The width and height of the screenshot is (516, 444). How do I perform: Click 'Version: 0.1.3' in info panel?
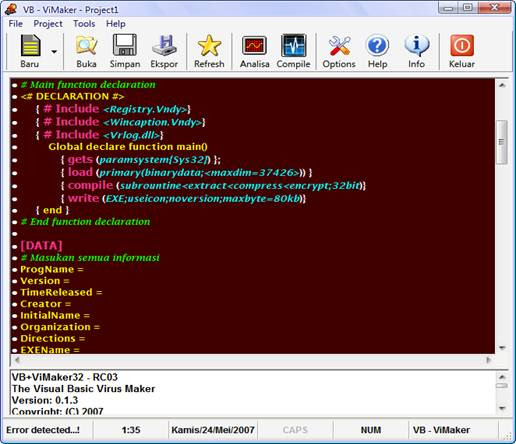pyautogui.click(x=45, y=400)
